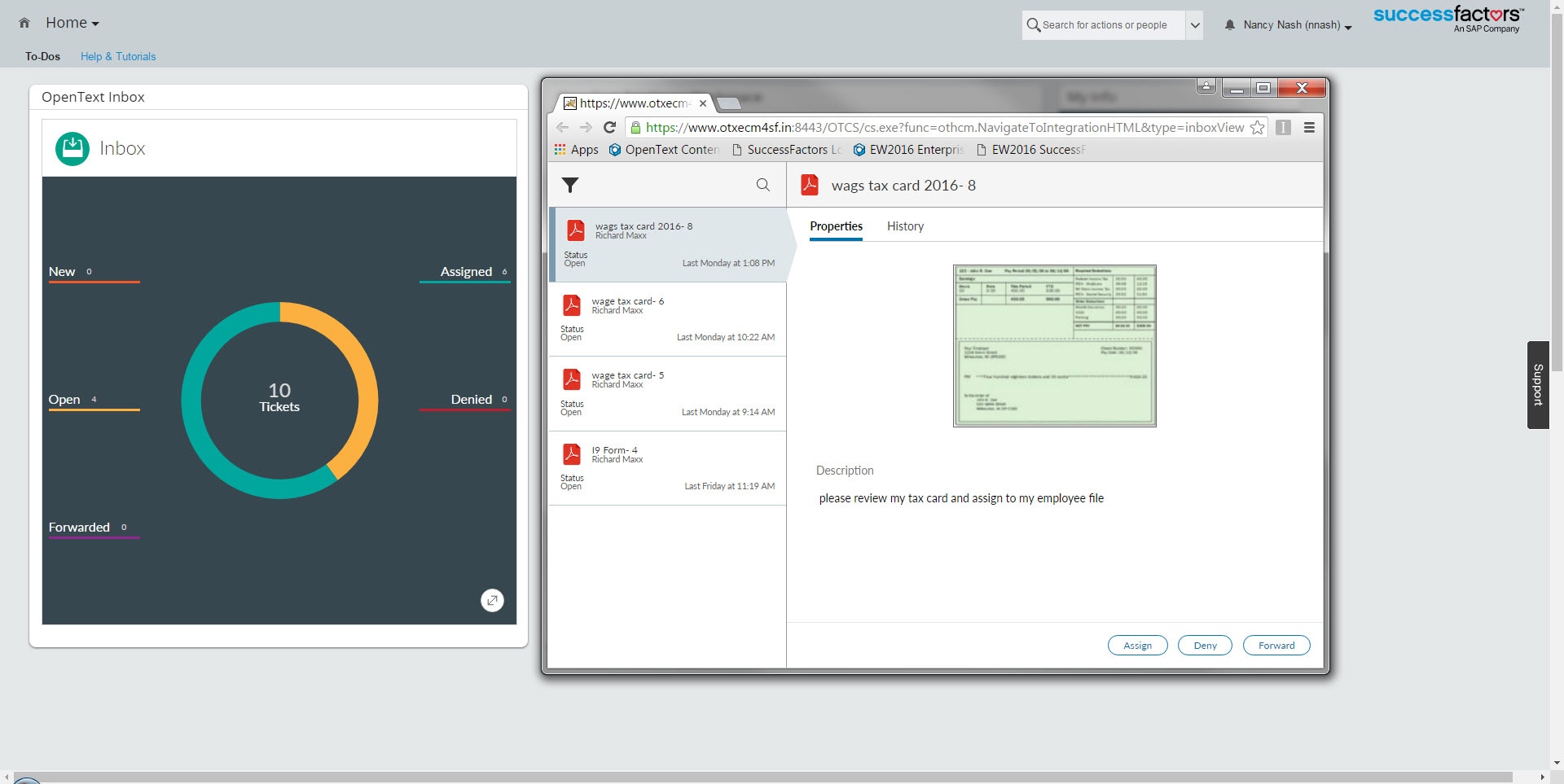Image resolution: width=1564 pixels, height=784 pixels.
Task: Click the SuccessFactors logo
Action: tap(1448, 19)
